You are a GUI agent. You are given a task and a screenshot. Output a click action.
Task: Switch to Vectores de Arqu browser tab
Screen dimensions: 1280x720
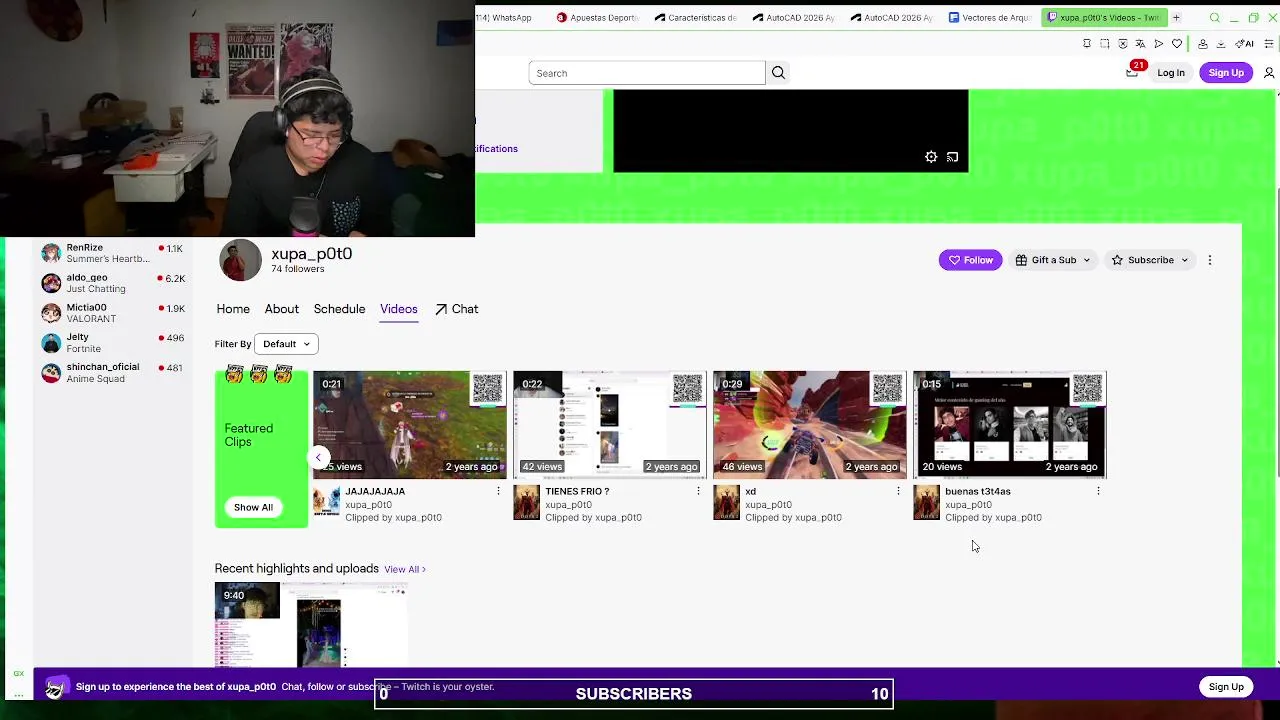990,17
